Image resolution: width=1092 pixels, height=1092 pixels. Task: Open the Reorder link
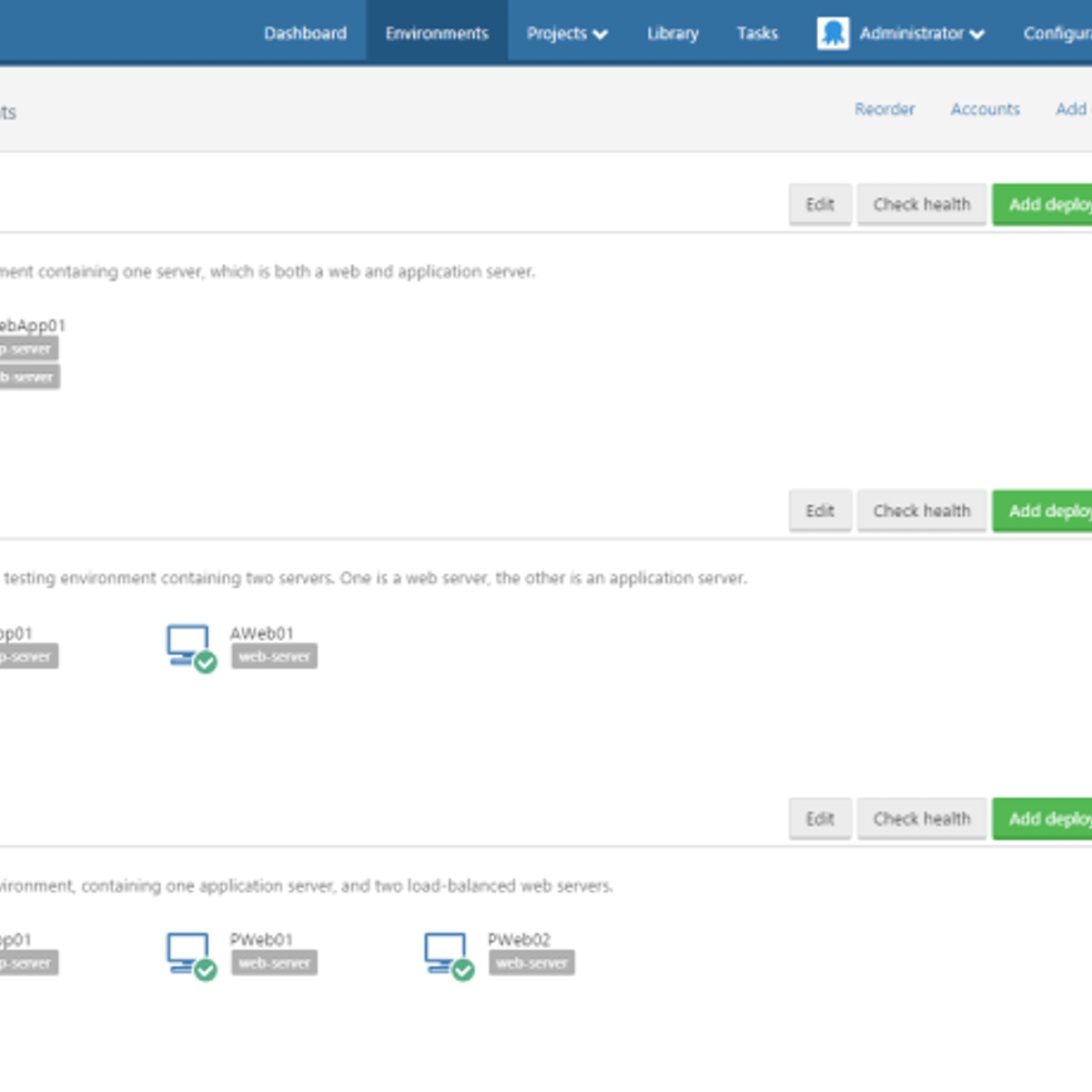tap(885, 109)
